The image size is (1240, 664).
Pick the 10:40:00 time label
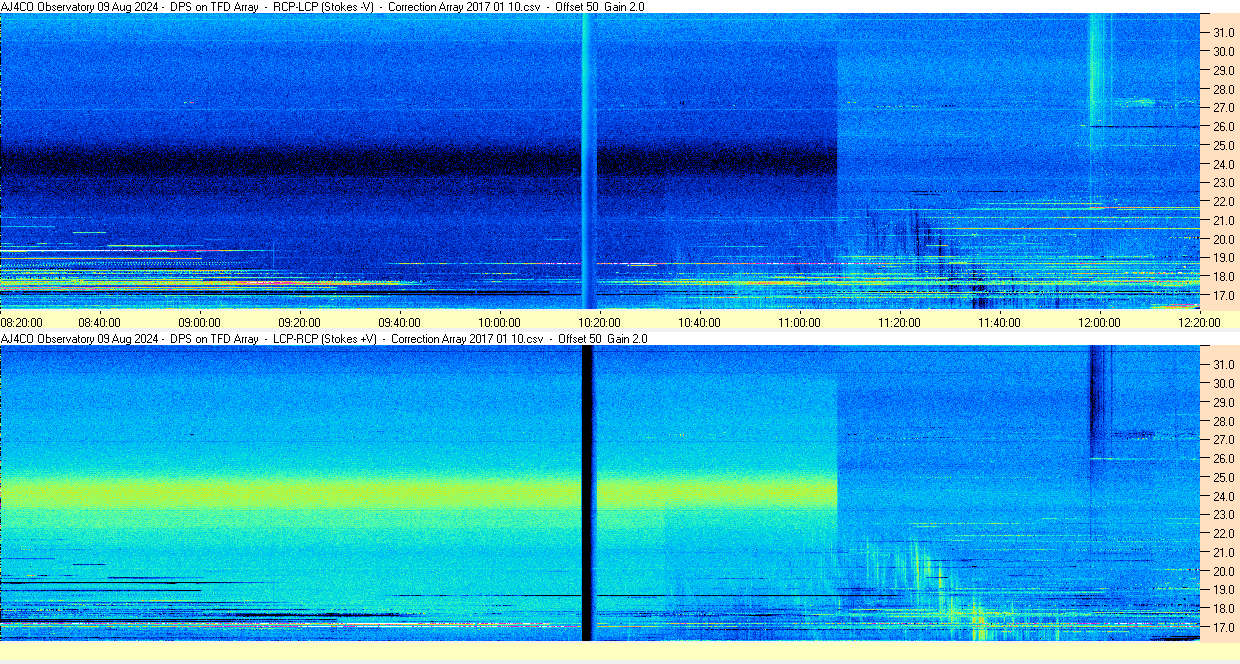click(x=699, y=322)
